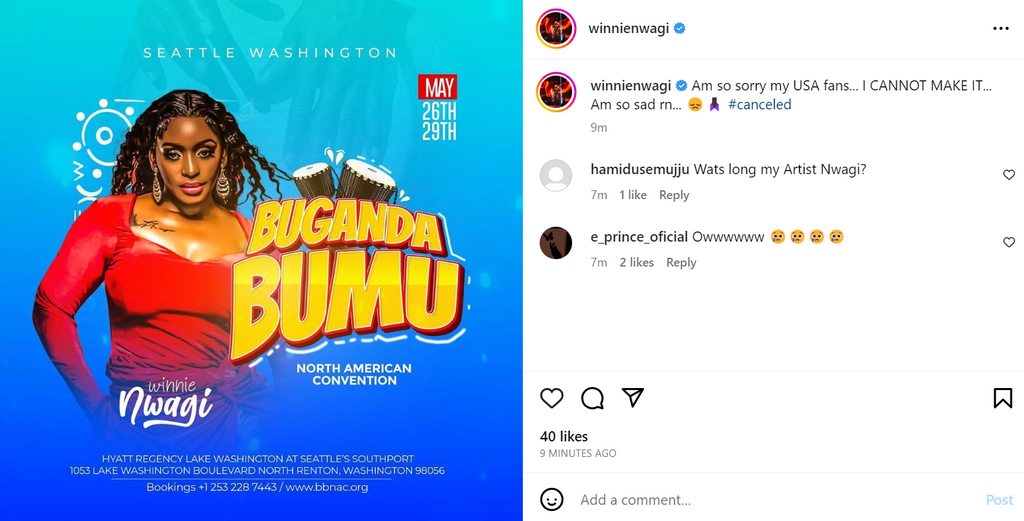View e_prince_oficial's profile picture
The height and width of the screenshot is (521, 1024).
[x=556, y=243]
